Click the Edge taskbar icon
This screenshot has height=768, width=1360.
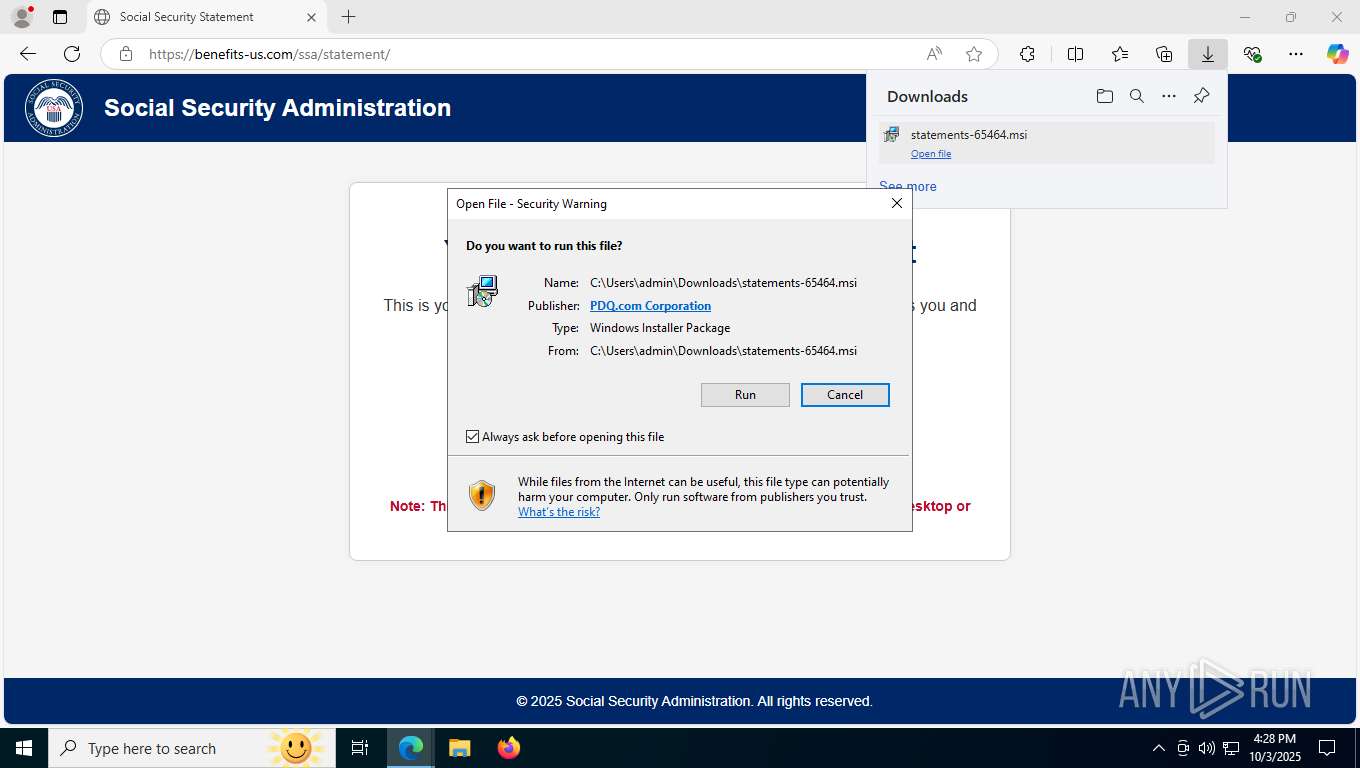coord(411,748)
